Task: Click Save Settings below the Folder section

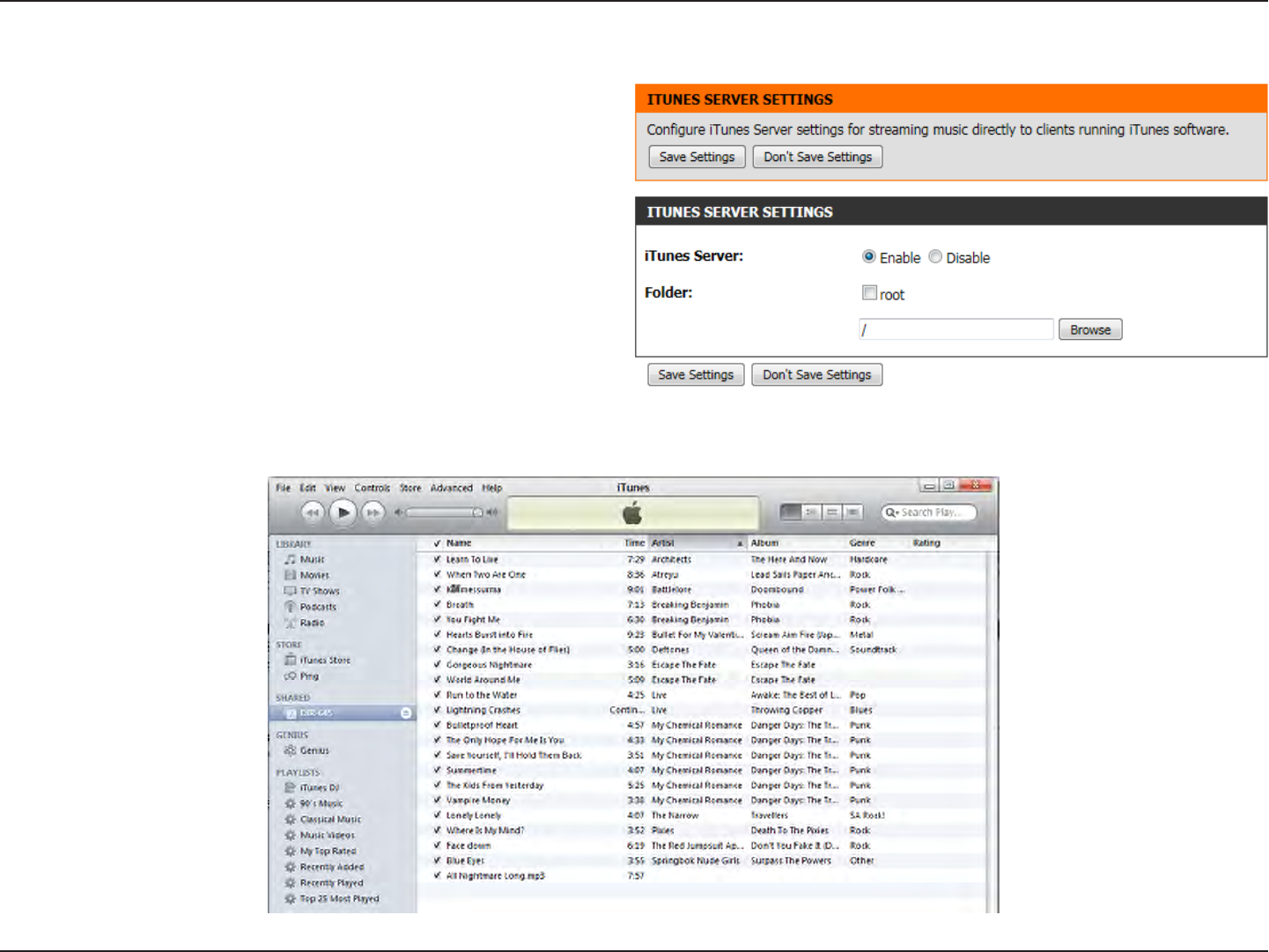Action: [696, 374]
